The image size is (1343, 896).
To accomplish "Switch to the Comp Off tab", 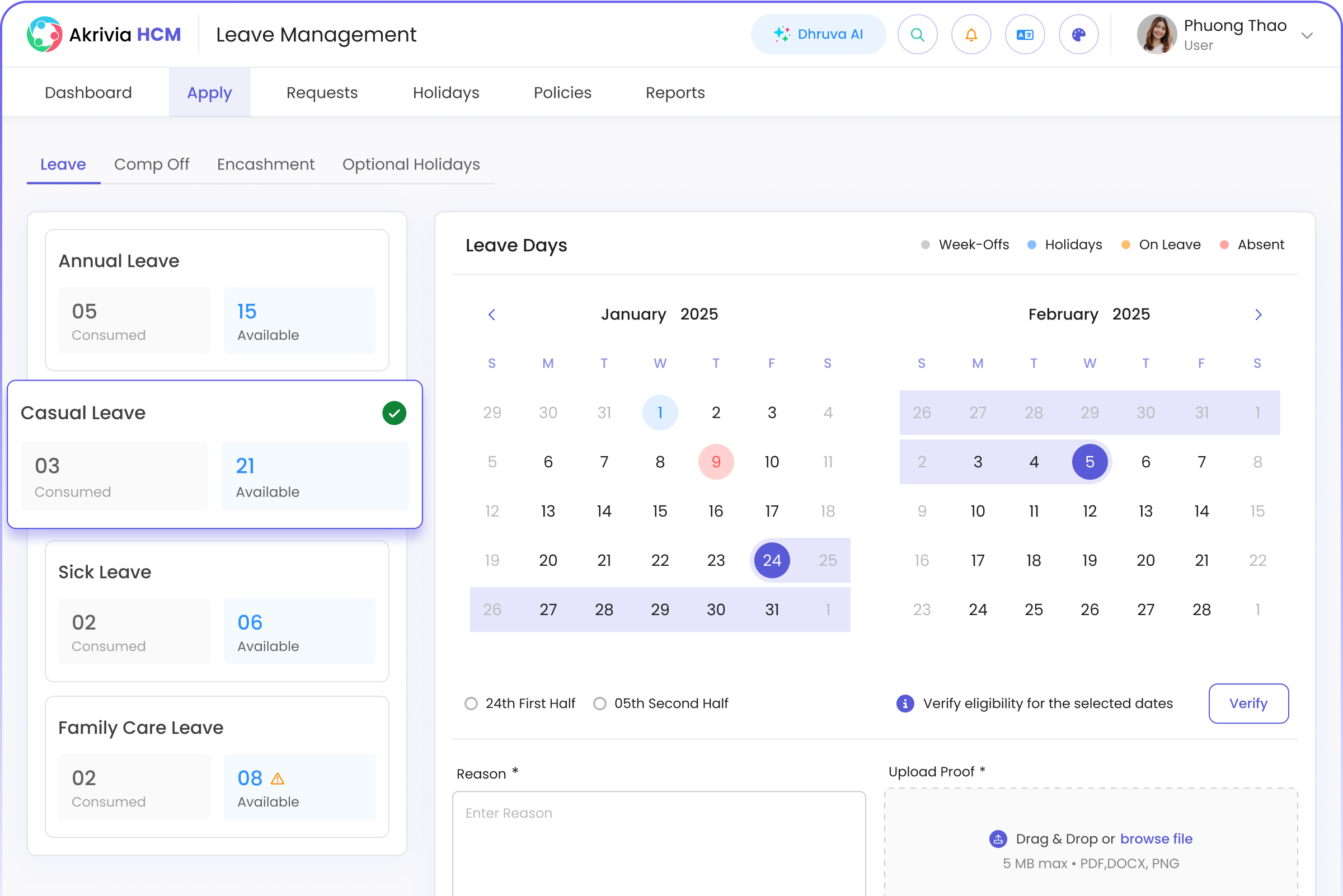I will [152, 163].
